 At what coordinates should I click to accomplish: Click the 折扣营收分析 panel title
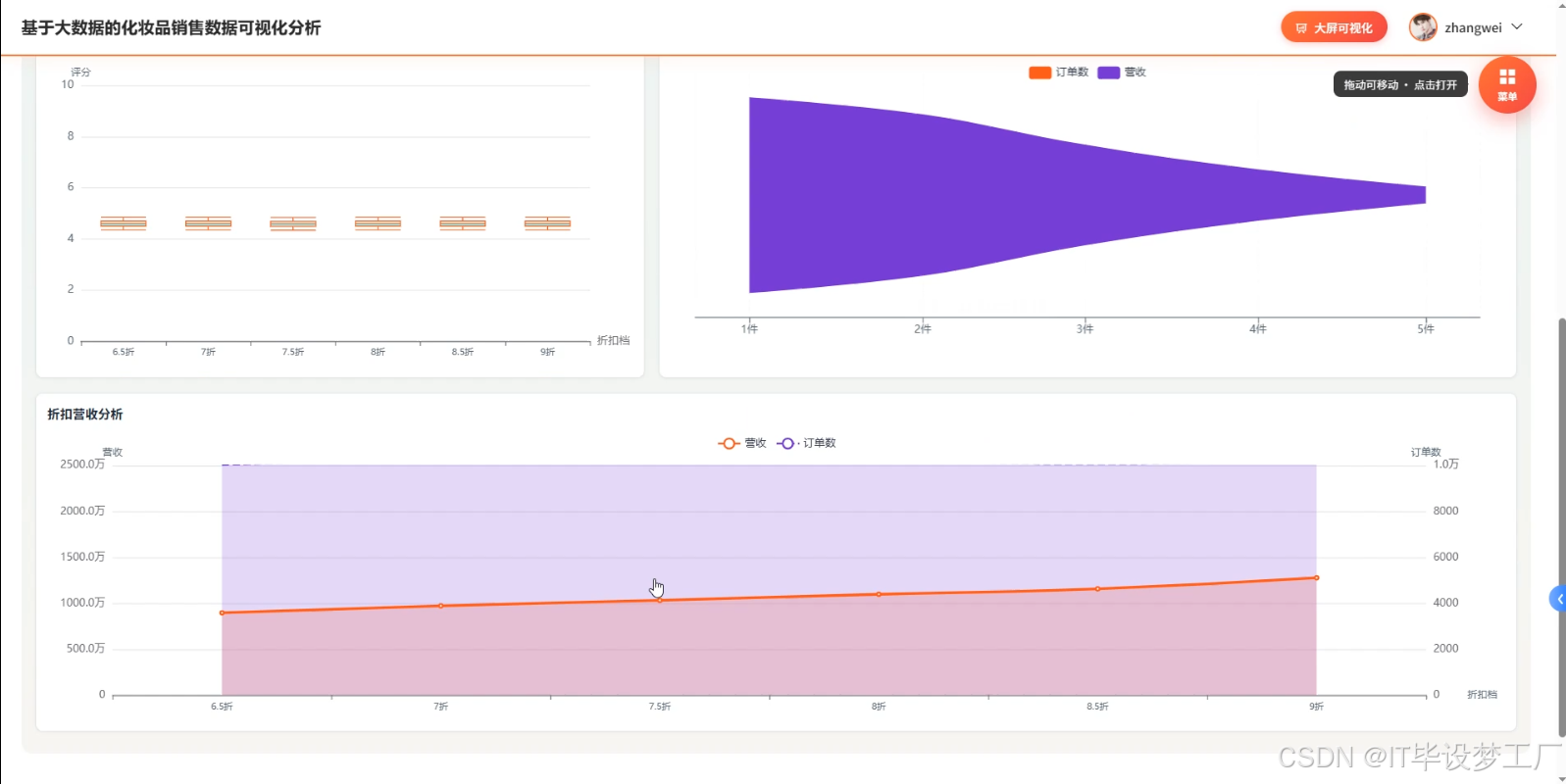click(85, 415)
